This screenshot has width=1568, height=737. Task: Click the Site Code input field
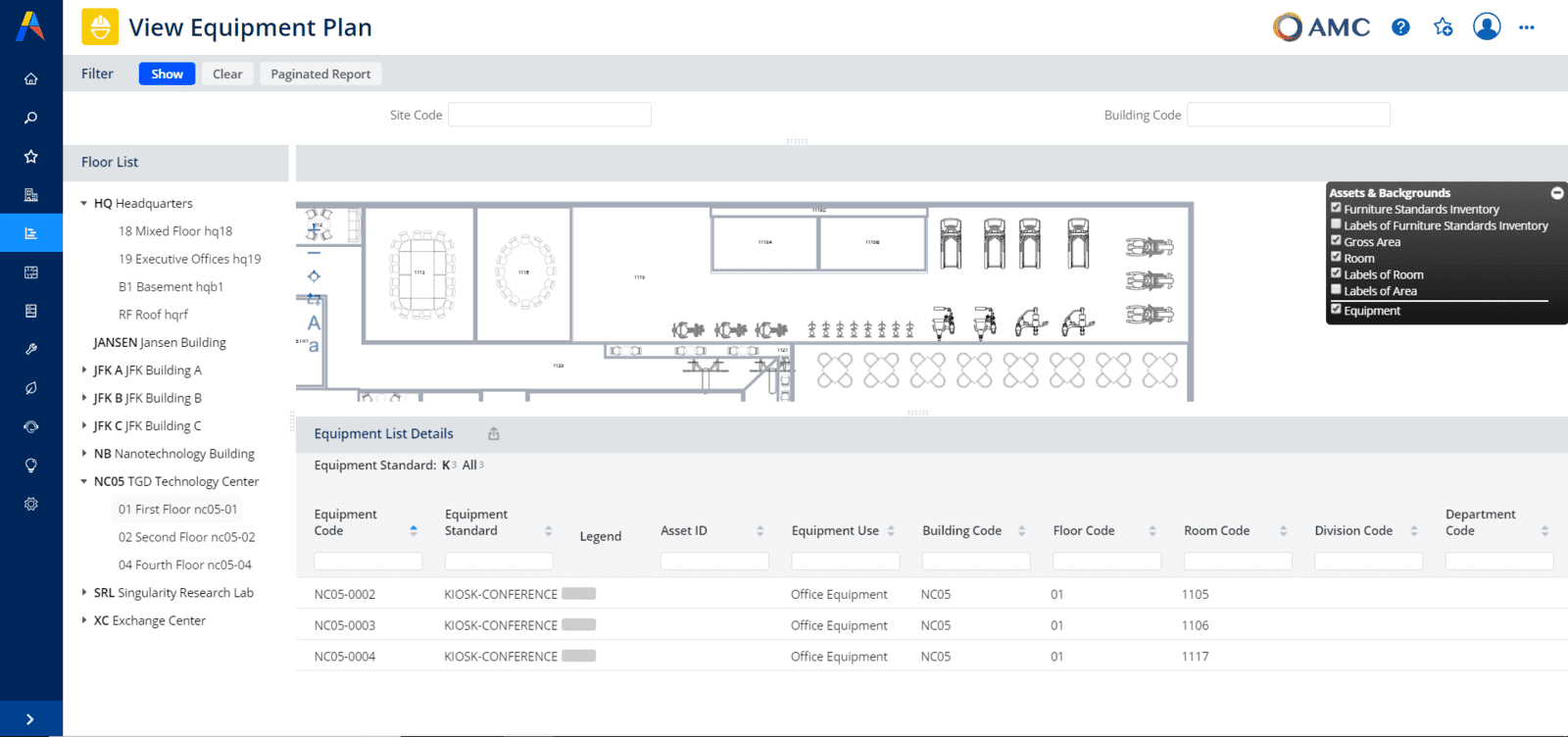549,115
